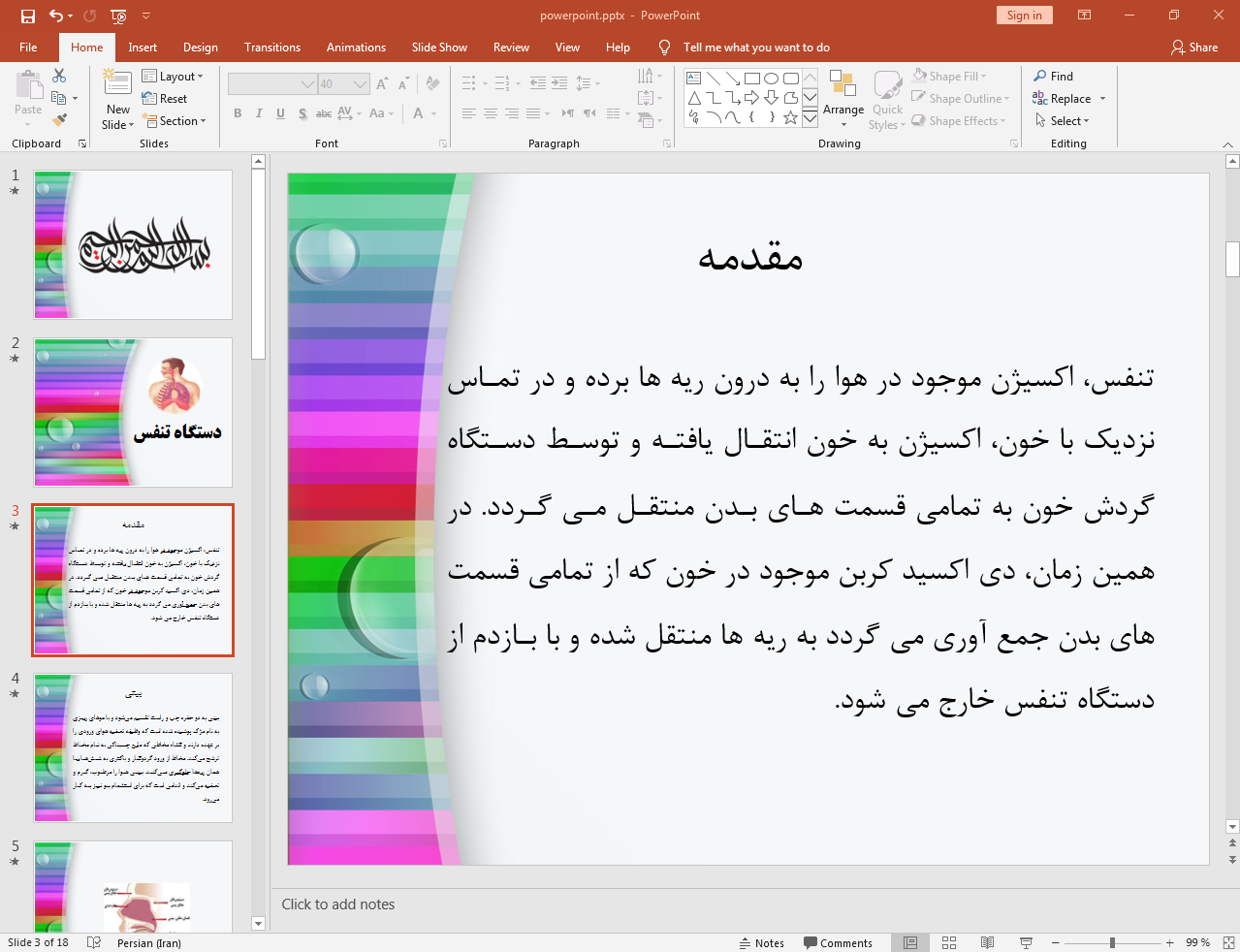Increase font size with larger A icon
The width and height of the screenshot is (1240, 952).
coord(382,84)
